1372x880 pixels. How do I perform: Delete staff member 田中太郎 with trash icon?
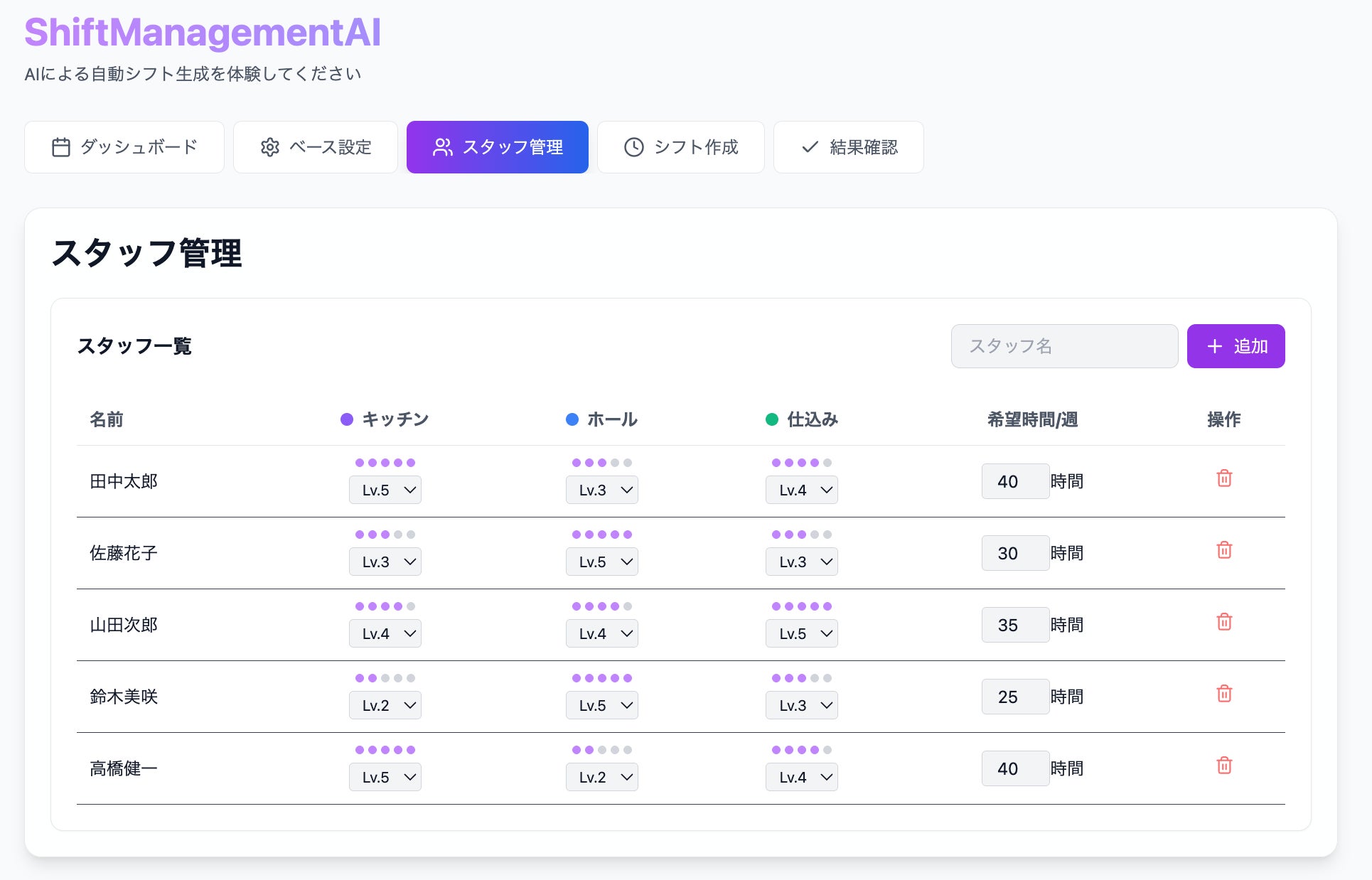click(x=1223, y=478)
